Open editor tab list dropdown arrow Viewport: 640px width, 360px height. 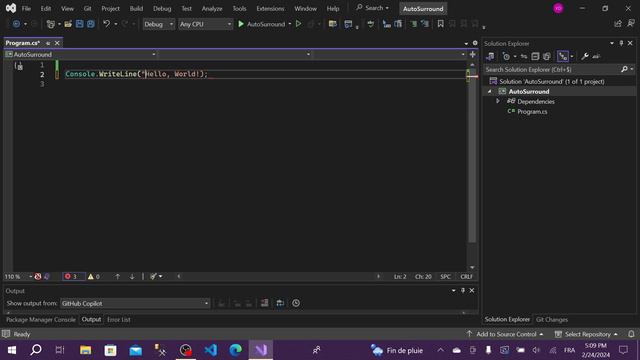[466, 43]
